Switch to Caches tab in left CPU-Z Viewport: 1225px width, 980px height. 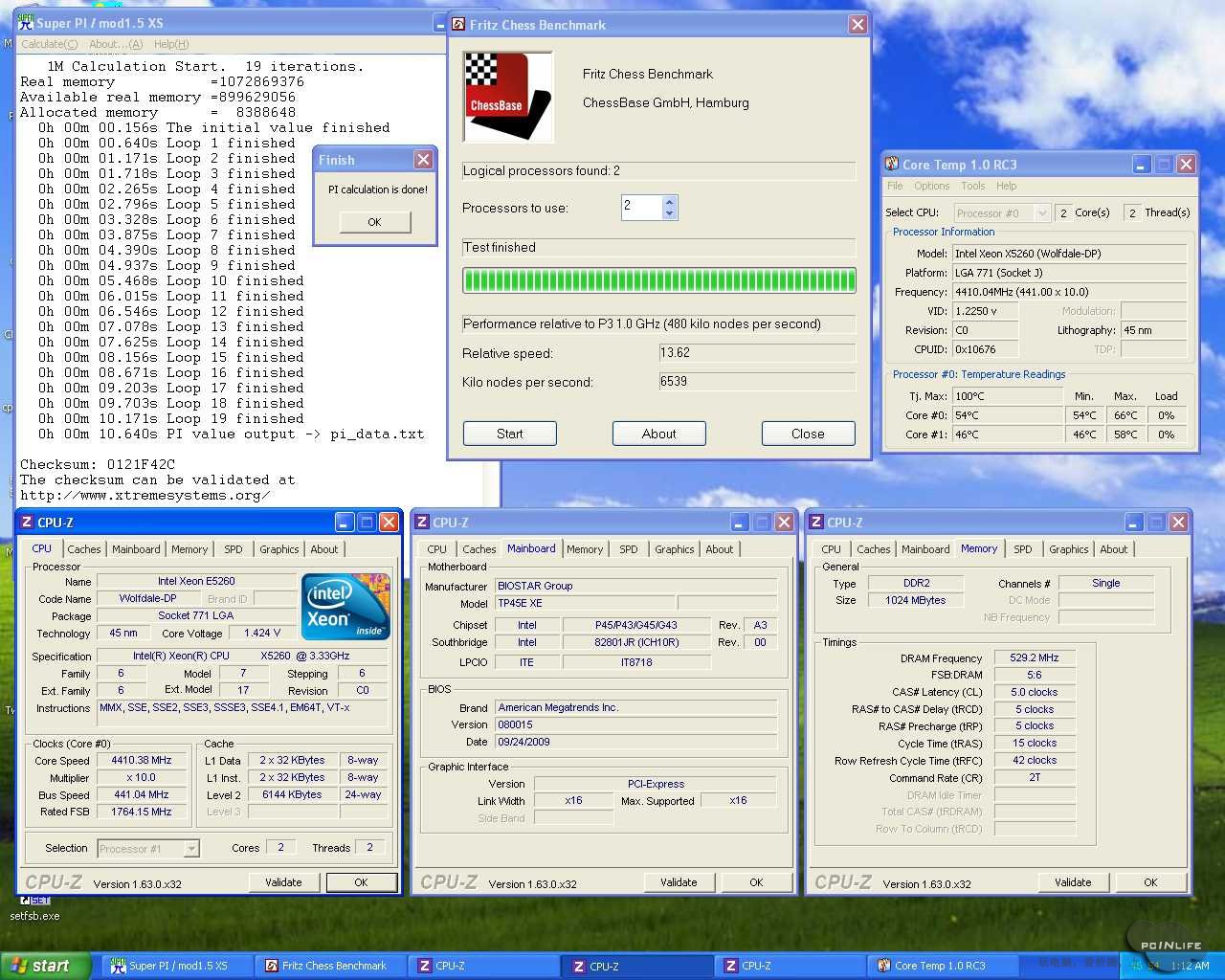tap(84, 549)
